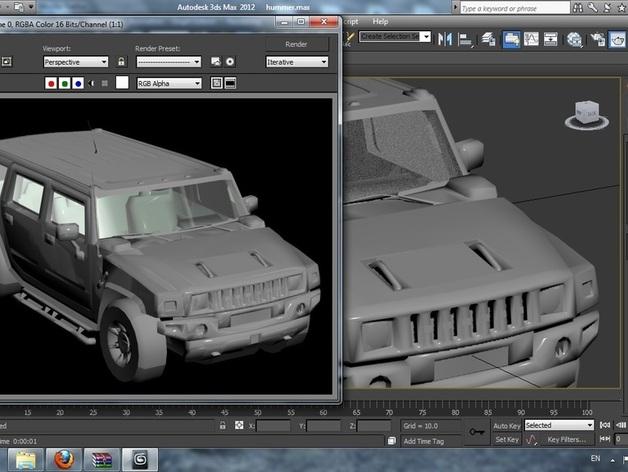Open WinRAR from taskbar
The width and height of the screenshot is (628, 472).
coord(101,460)
